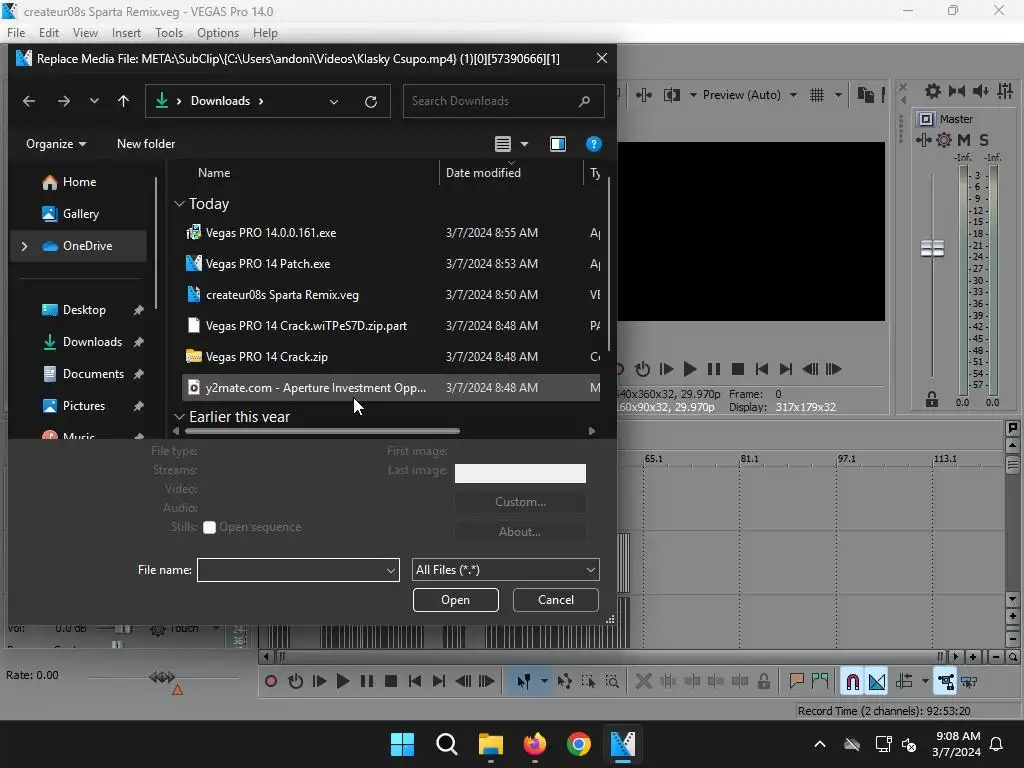Go to end in the timeline transport bar
Viewport: 1024px width, 768px height.
click(439, 681)
